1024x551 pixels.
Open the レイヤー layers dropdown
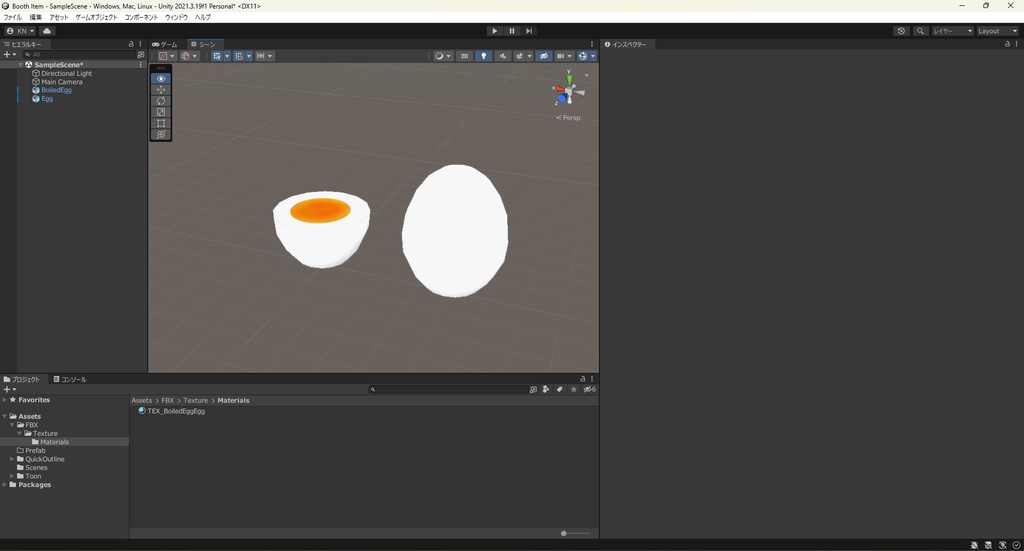(953, 31)
